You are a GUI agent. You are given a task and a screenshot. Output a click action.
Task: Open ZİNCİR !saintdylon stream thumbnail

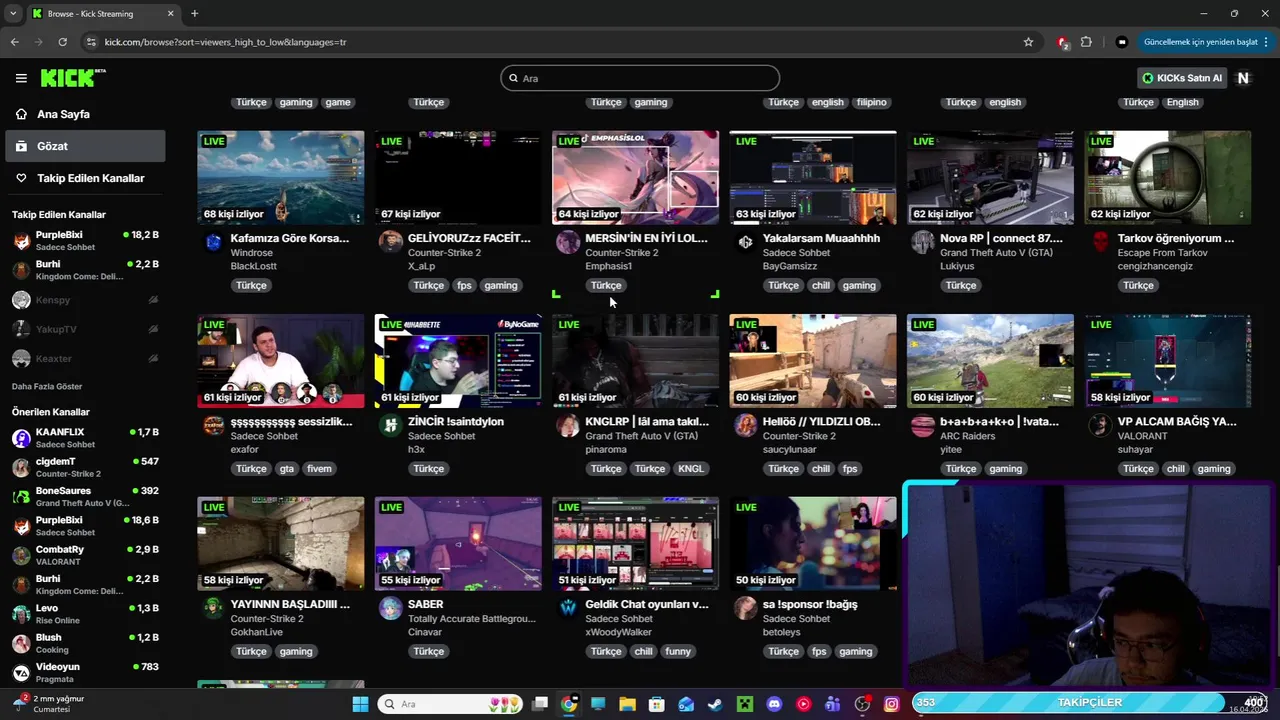(458, 361)
